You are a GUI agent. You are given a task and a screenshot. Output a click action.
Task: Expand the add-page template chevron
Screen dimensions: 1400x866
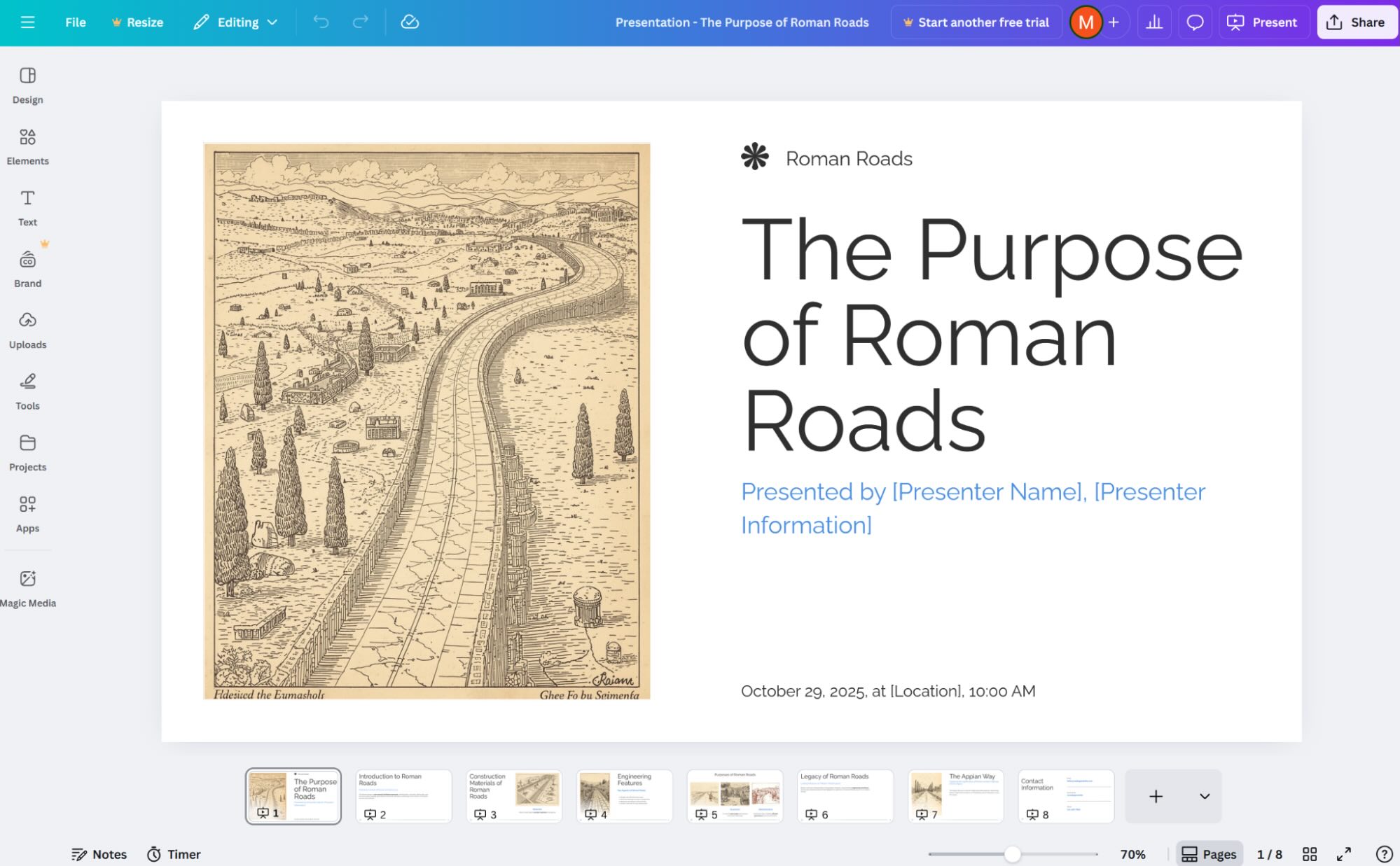[x=1204, y=795]
